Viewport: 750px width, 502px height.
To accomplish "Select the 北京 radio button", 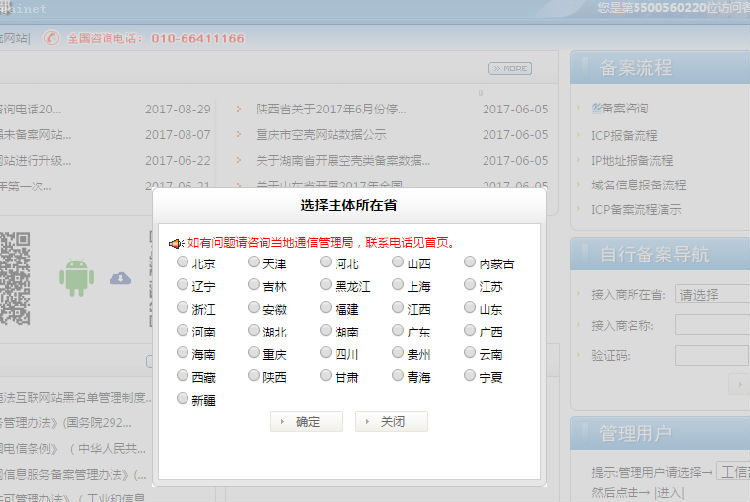I will click(x=182, y=263).
